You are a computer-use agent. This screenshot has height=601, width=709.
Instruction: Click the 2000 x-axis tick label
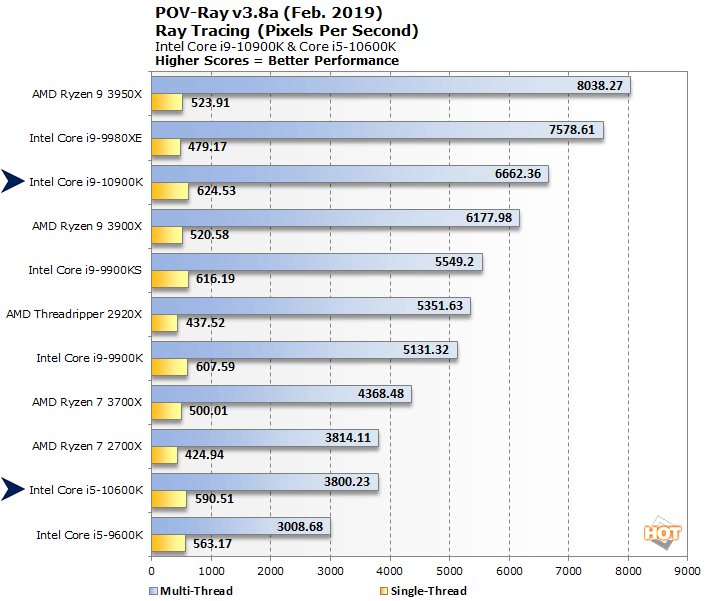pos(270,571)
